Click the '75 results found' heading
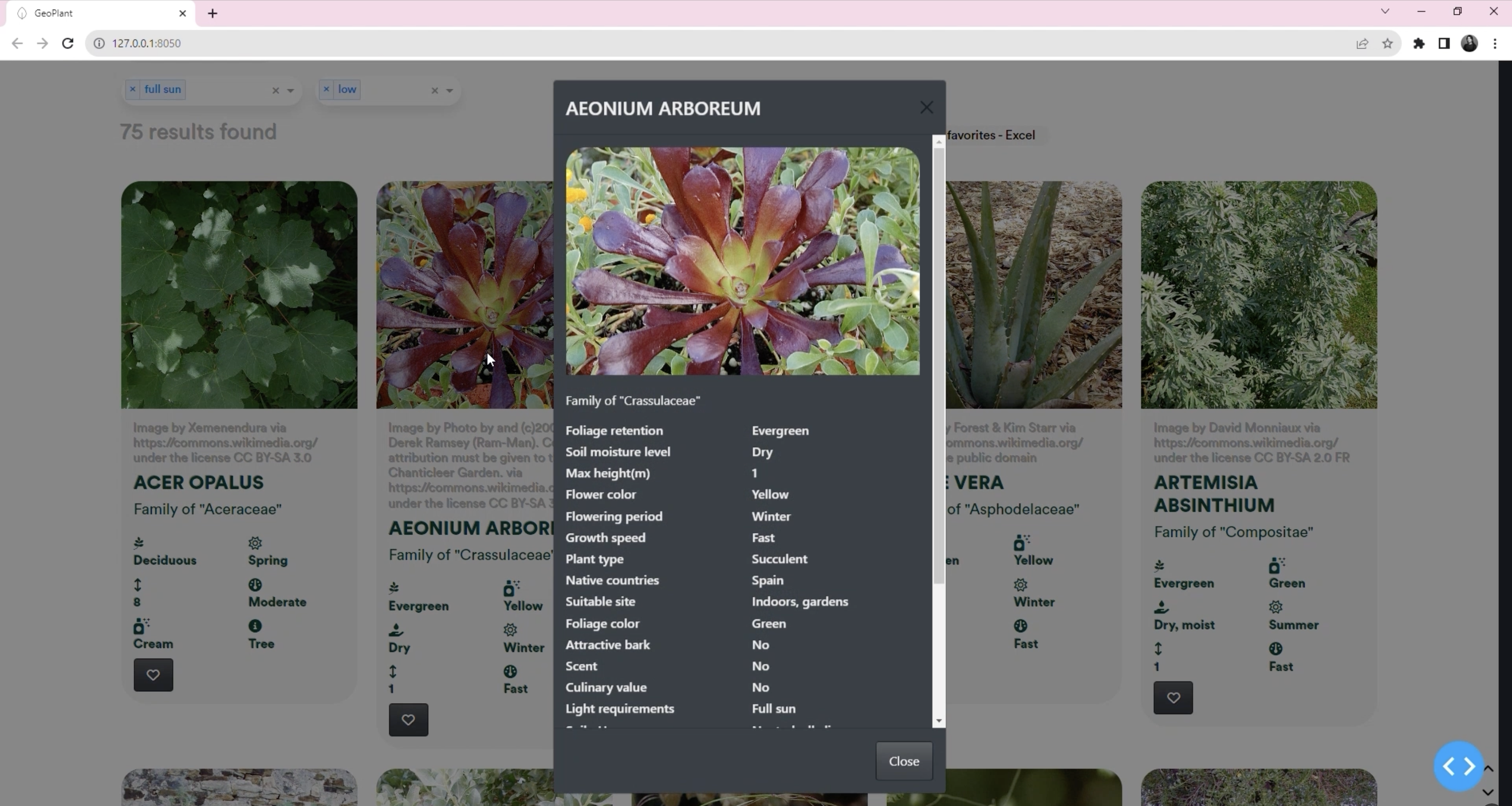1512x806 pixels. 198,132
